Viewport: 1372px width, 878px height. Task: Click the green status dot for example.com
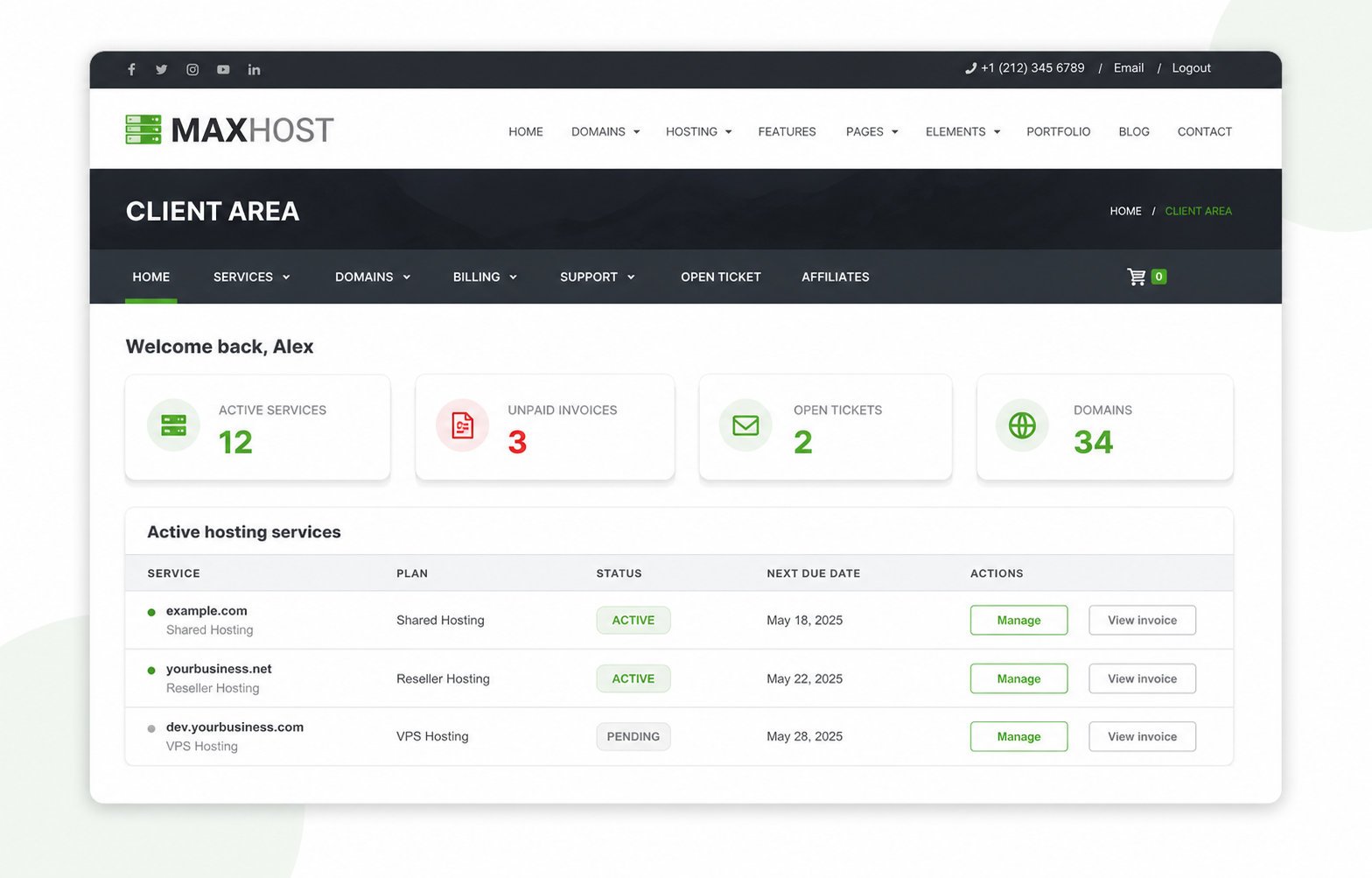click(x=151, y=612)
